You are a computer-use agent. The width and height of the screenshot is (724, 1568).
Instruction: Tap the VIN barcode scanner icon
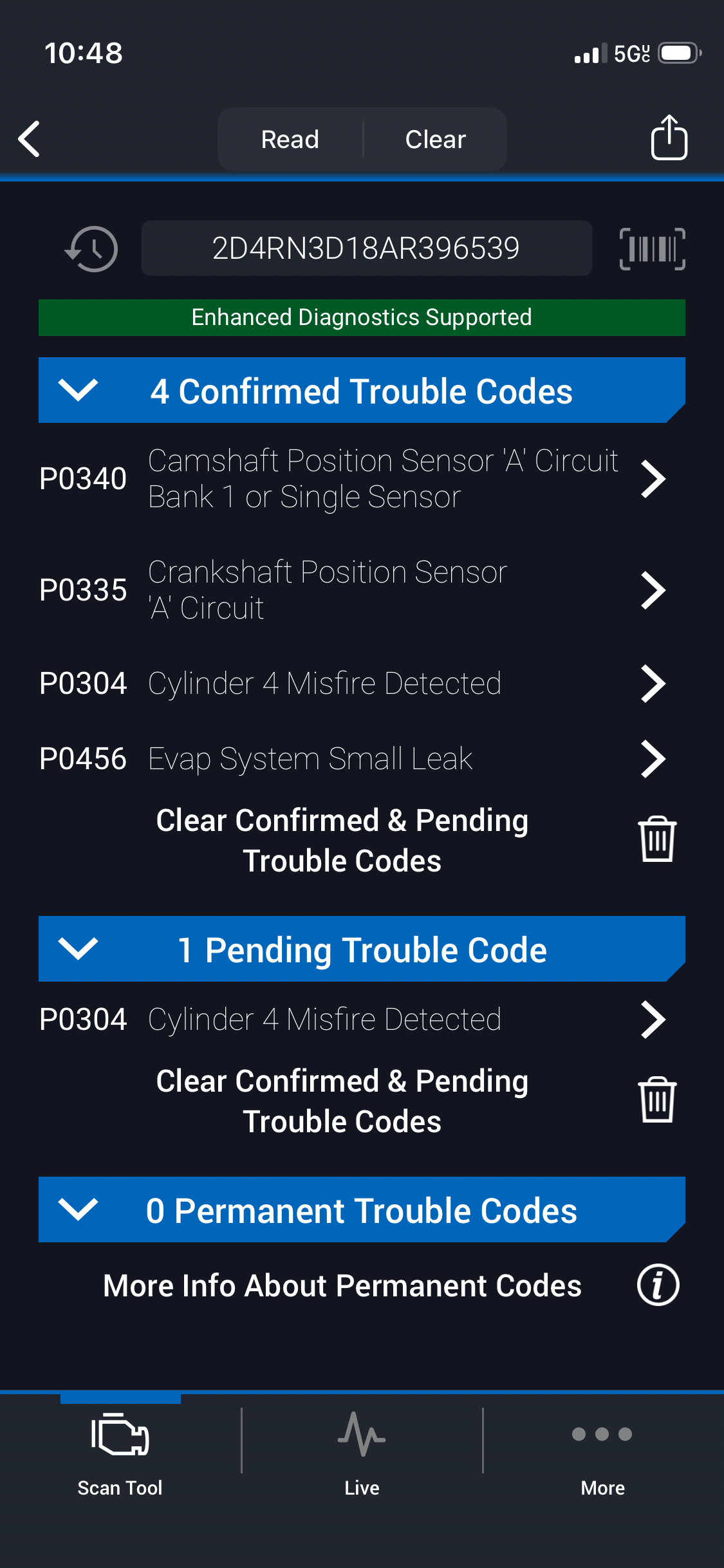click(x=652, y=249)
